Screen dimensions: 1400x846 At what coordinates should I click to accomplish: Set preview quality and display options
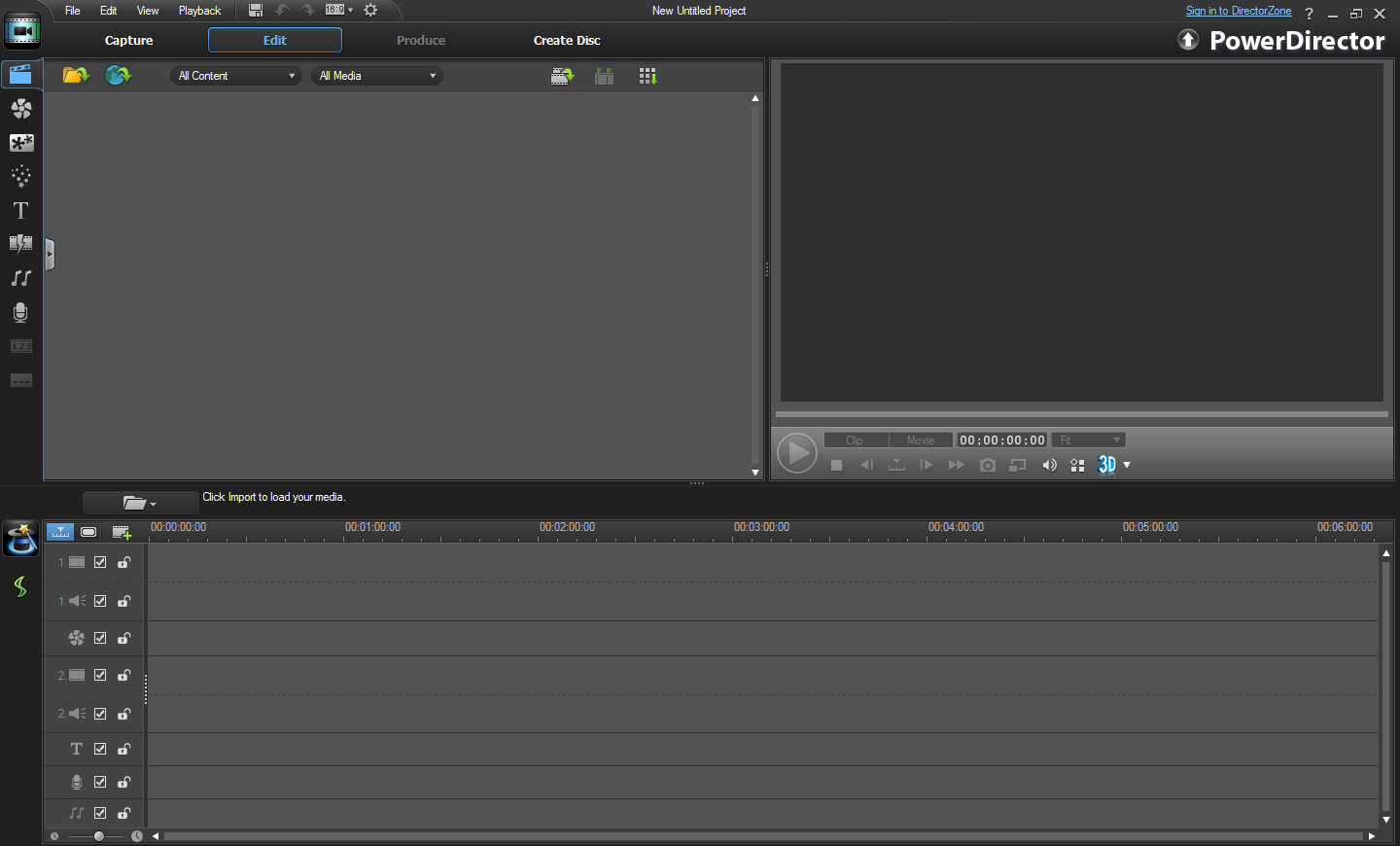1077,465
